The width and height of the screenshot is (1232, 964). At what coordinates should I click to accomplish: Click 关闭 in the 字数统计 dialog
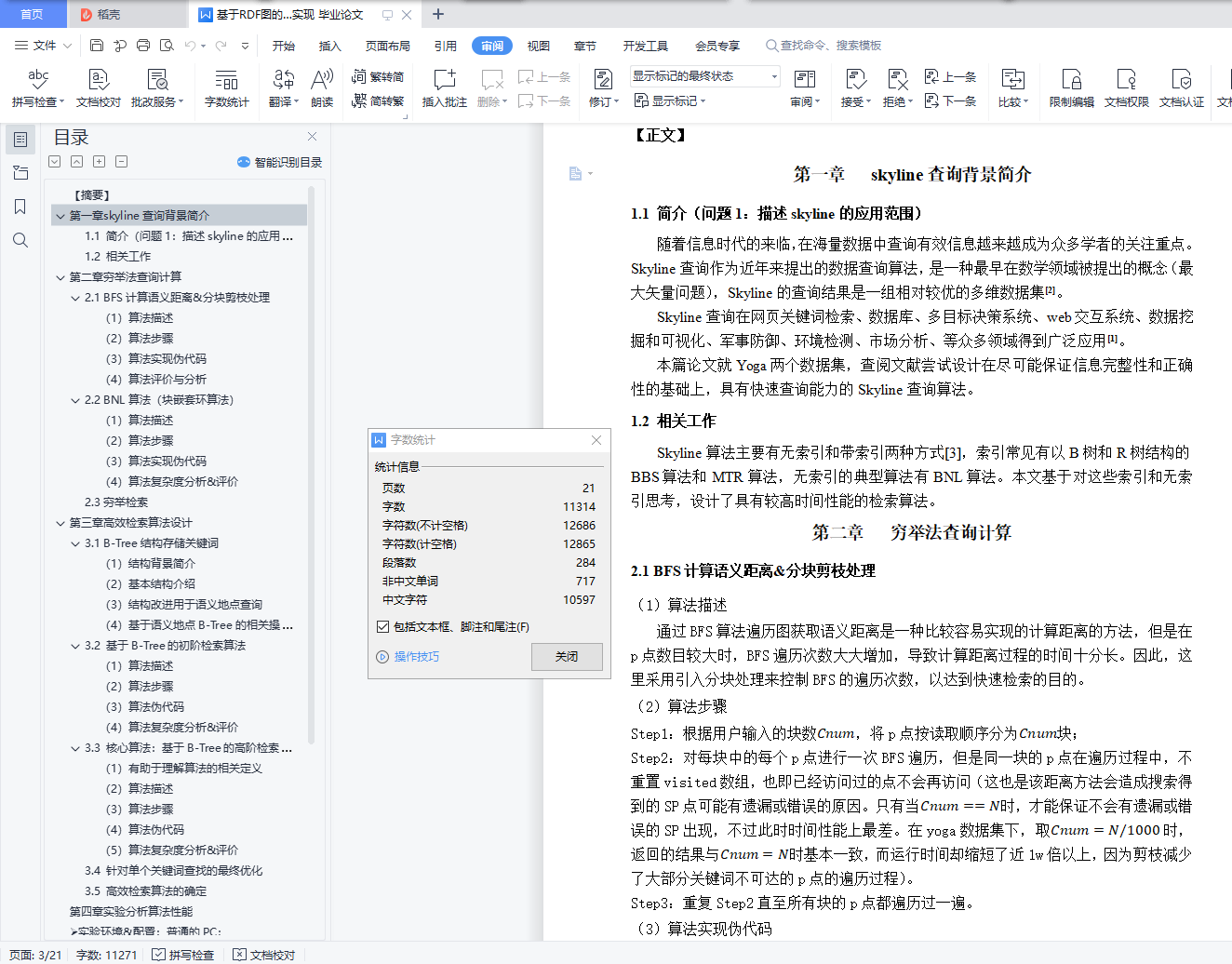pos(567,657)
